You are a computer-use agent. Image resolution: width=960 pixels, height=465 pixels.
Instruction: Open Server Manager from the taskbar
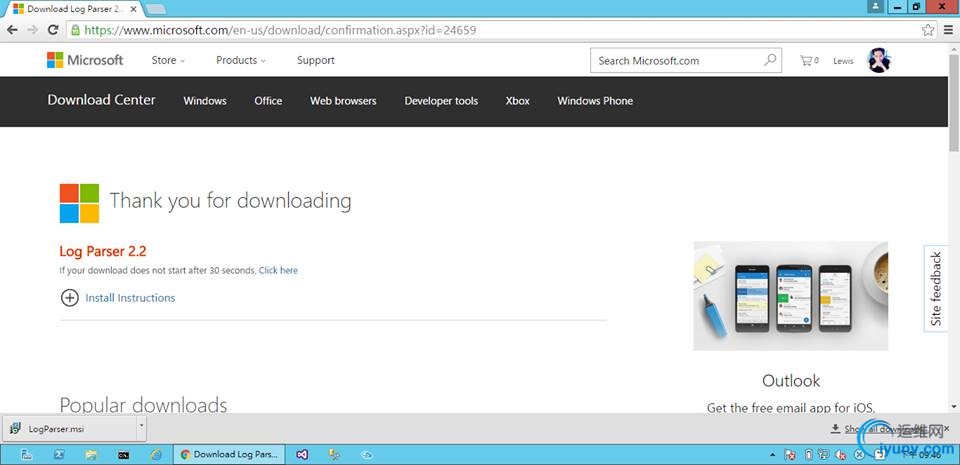[x=26, y=455]
